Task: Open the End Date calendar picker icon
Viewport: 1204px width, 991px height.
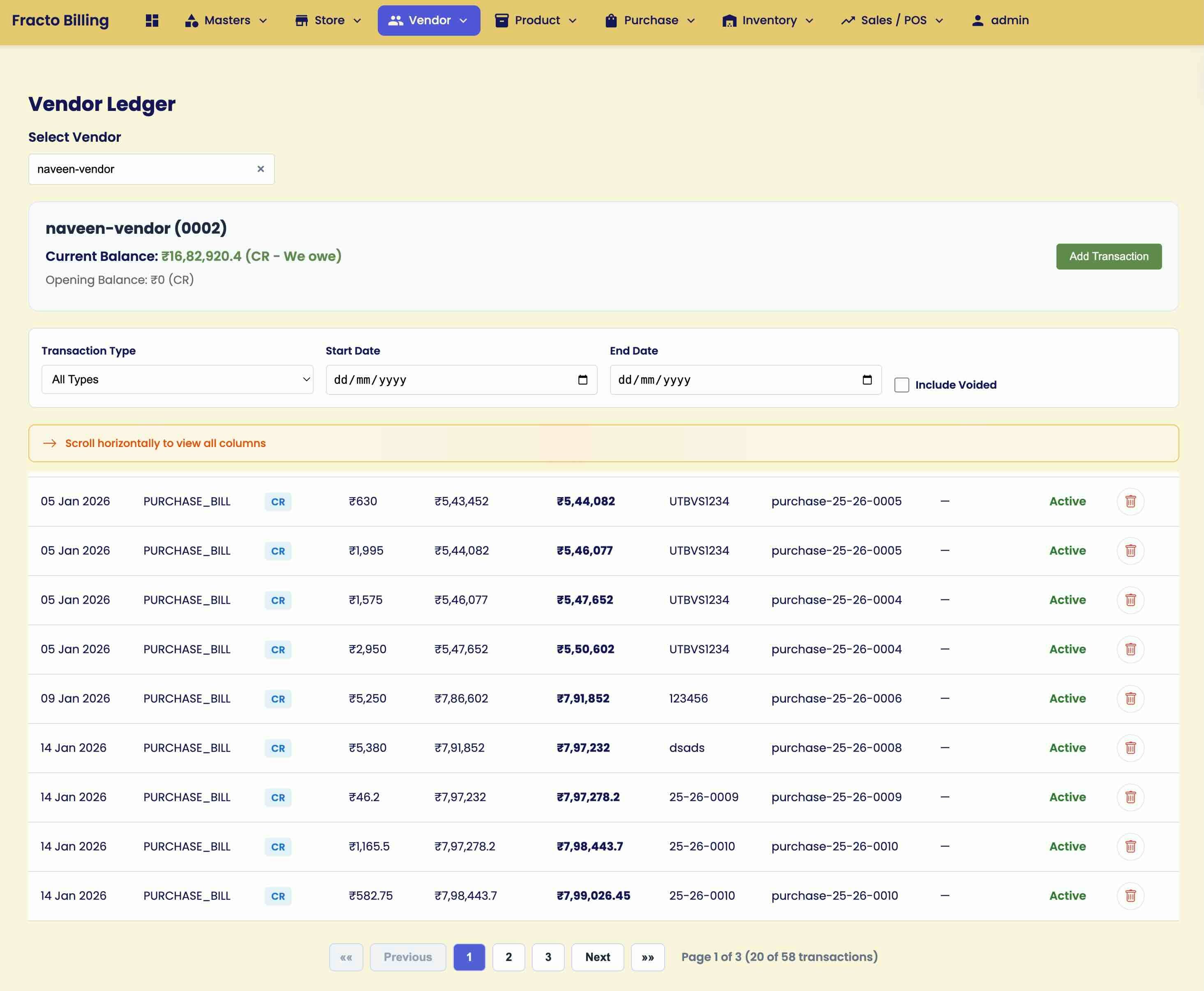Action: [867, 380]
